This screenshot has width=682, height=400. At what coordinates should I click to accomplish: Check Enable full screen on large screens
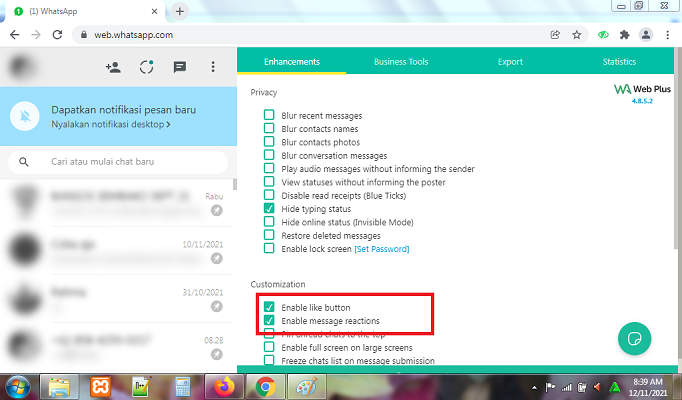[x=269, y=347]
